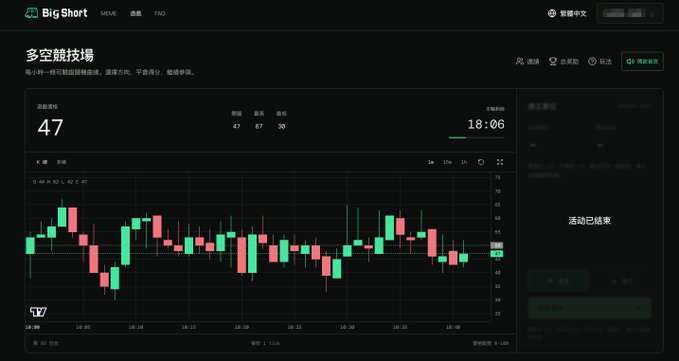Select the highlighted nav item between MEME and FAQ
This screenshot has width=679, height=361.
pos(136,13)
